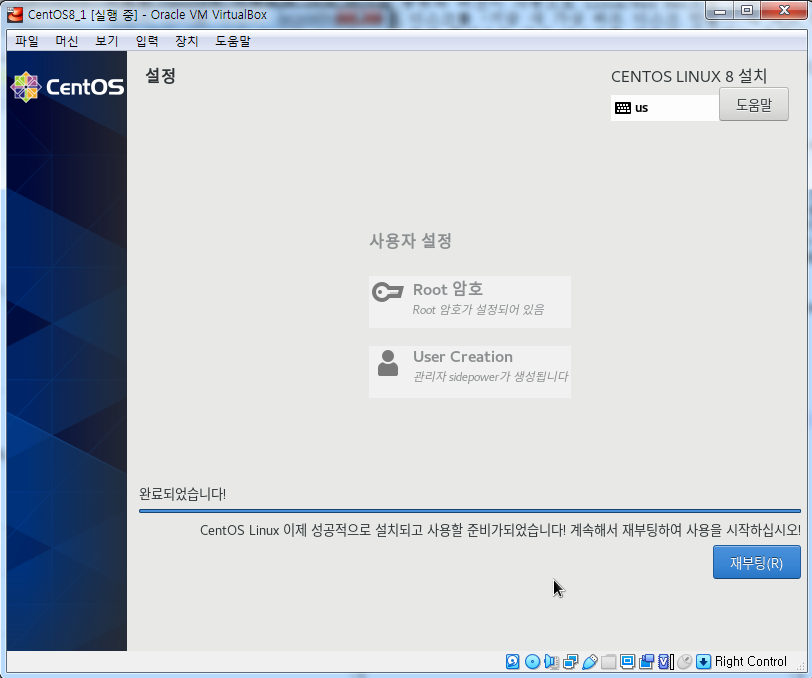Close the VirtualBox window
Screen dimensions: 812x678
(x=784, y=11)
